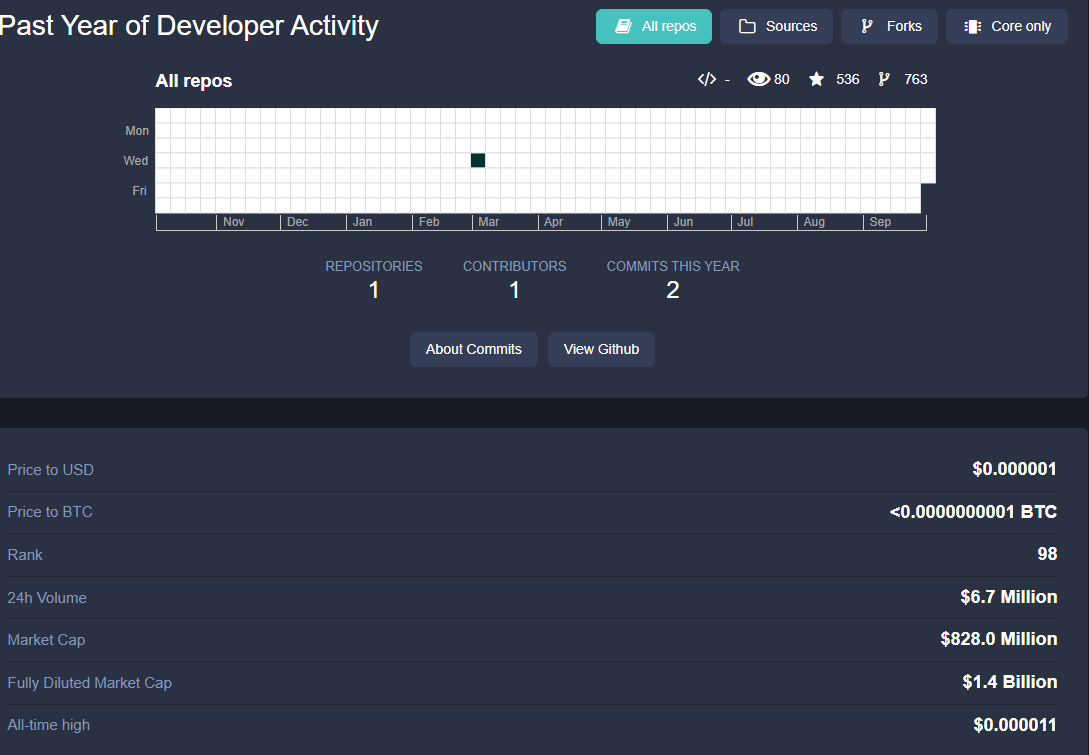
Task: Click the Market Cap label
Action: (x=47, y=640)
